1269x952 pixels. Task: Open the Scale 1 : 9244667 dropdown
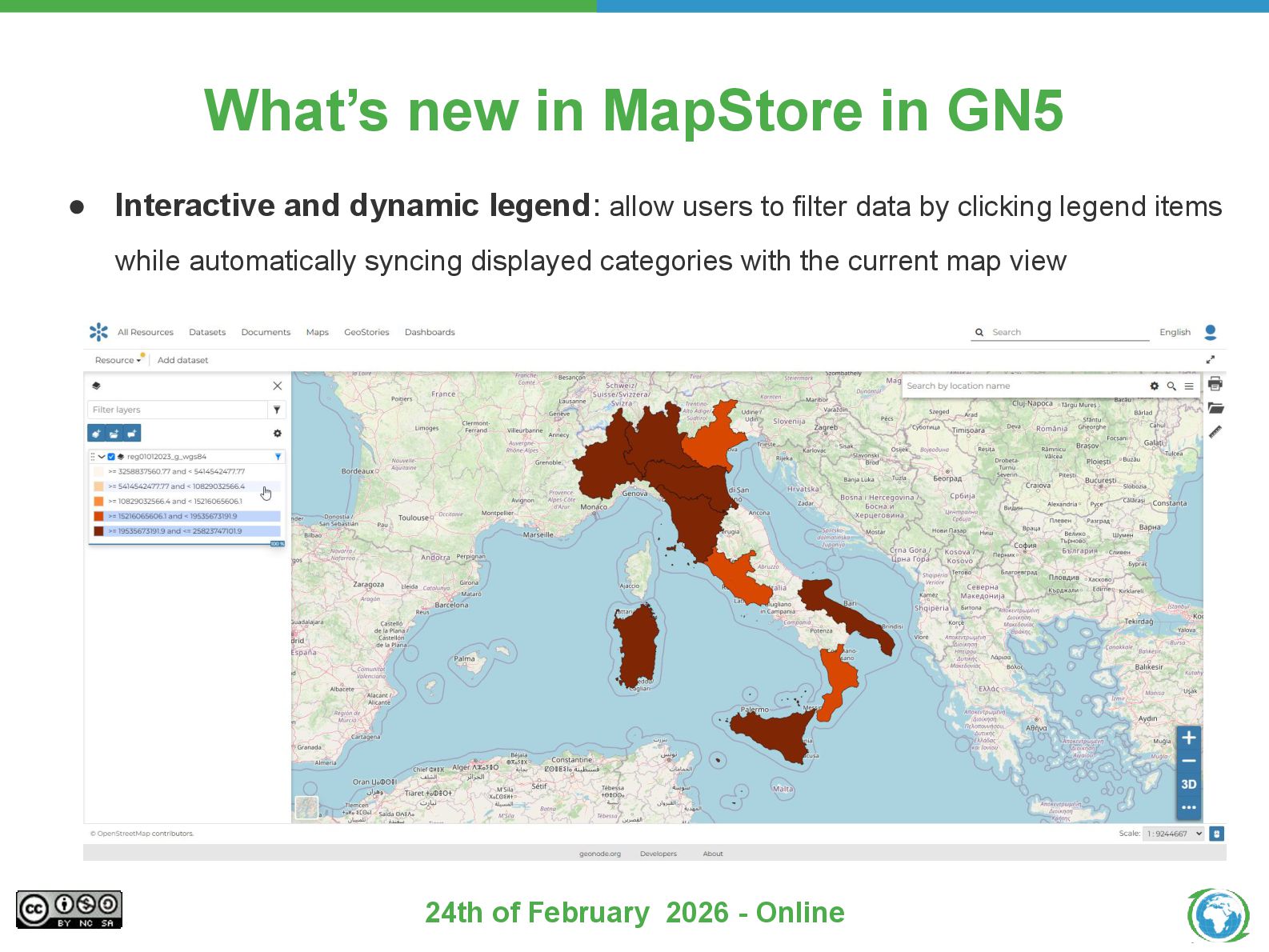click(1174, 834)
